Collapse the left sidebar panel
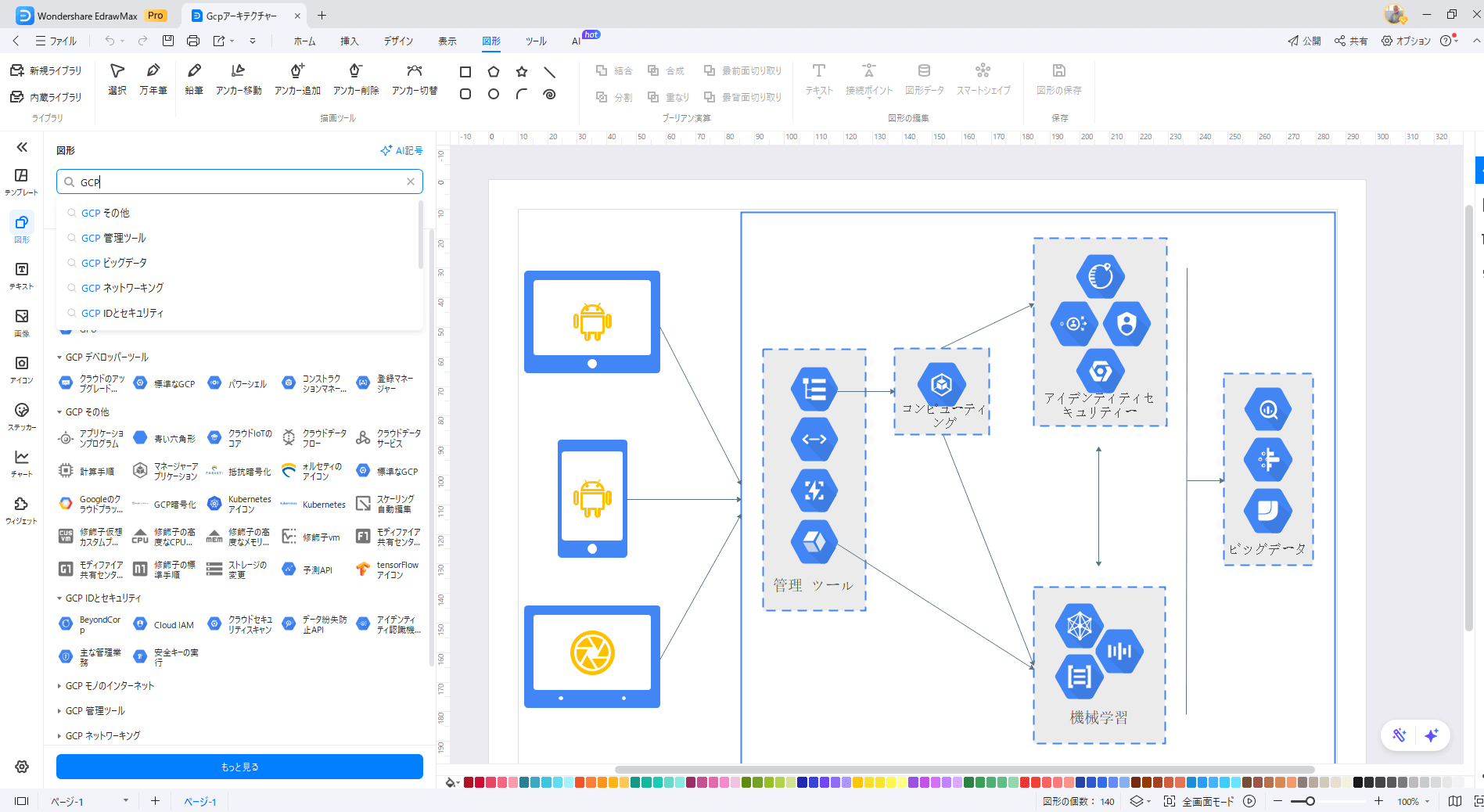1484x812 pixels. 22,147
